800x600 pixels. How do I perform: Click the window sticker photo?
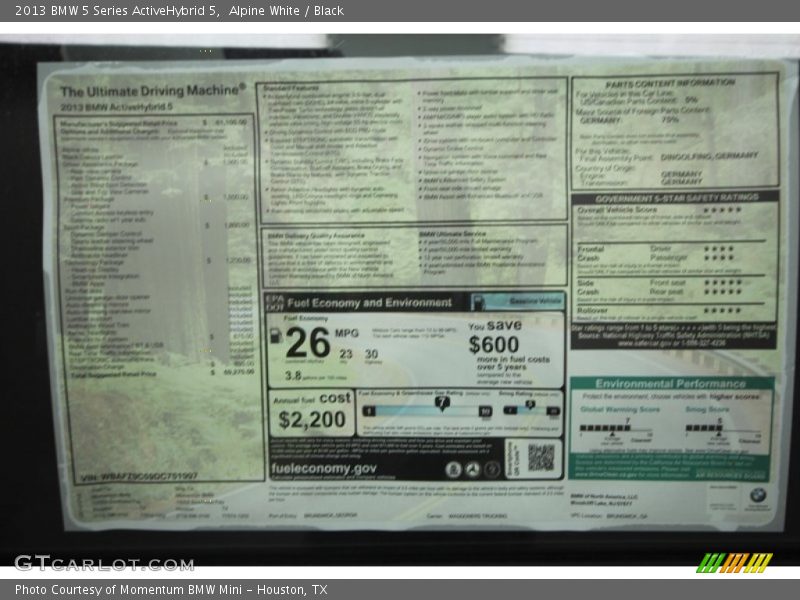click(x=399, y=299)
